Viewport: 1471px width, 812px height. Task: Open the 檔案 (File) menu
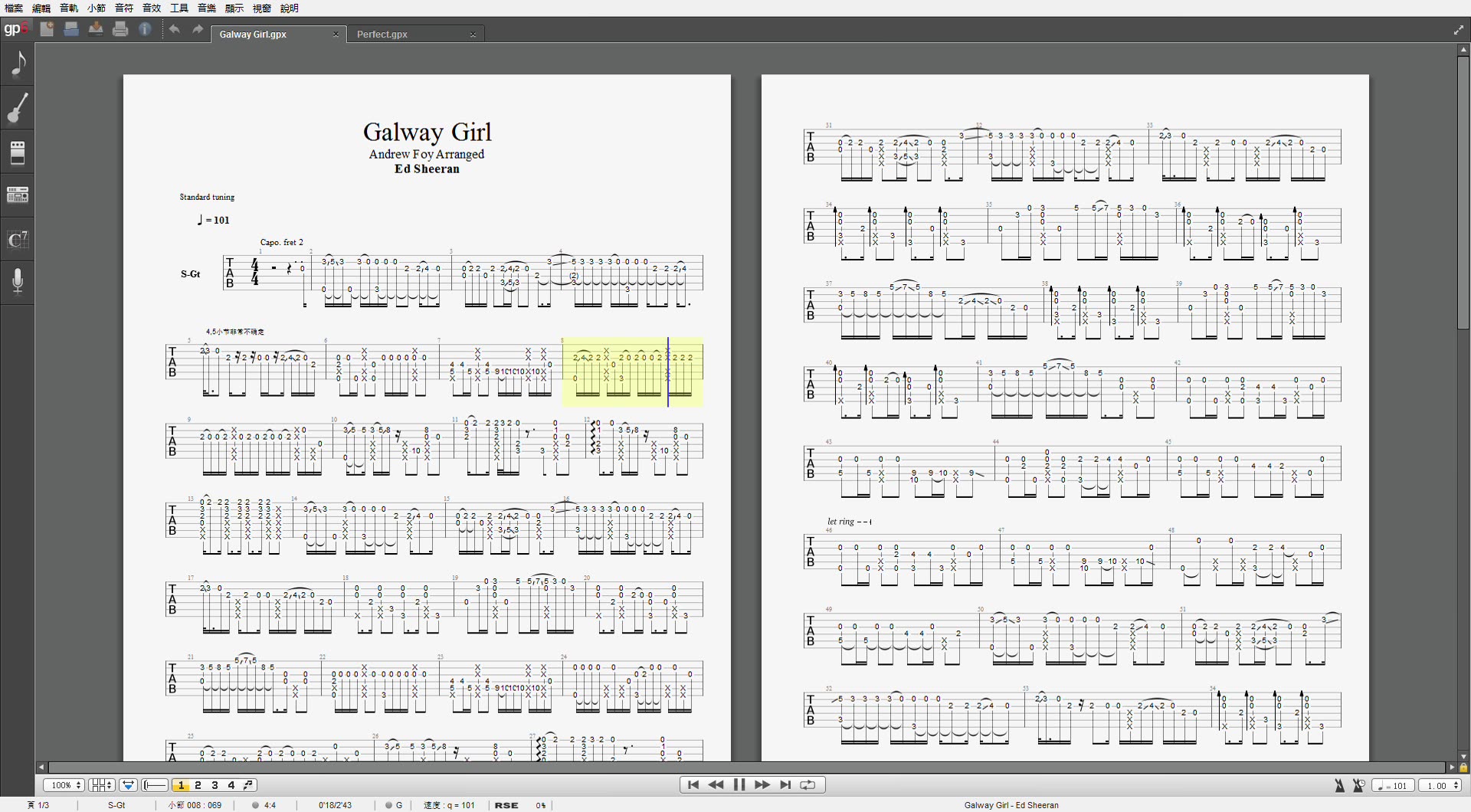click(14, 8)
